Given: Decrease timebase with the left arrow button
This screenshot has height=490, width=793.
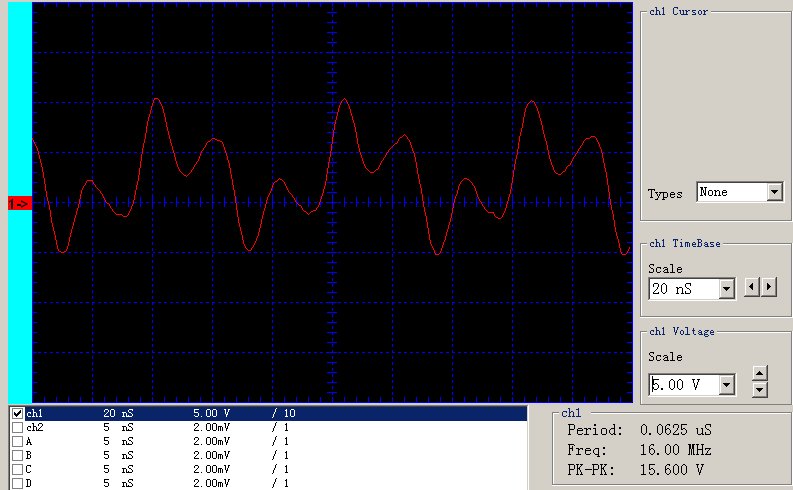Looking at the screenshot, I should click(752, 287).
